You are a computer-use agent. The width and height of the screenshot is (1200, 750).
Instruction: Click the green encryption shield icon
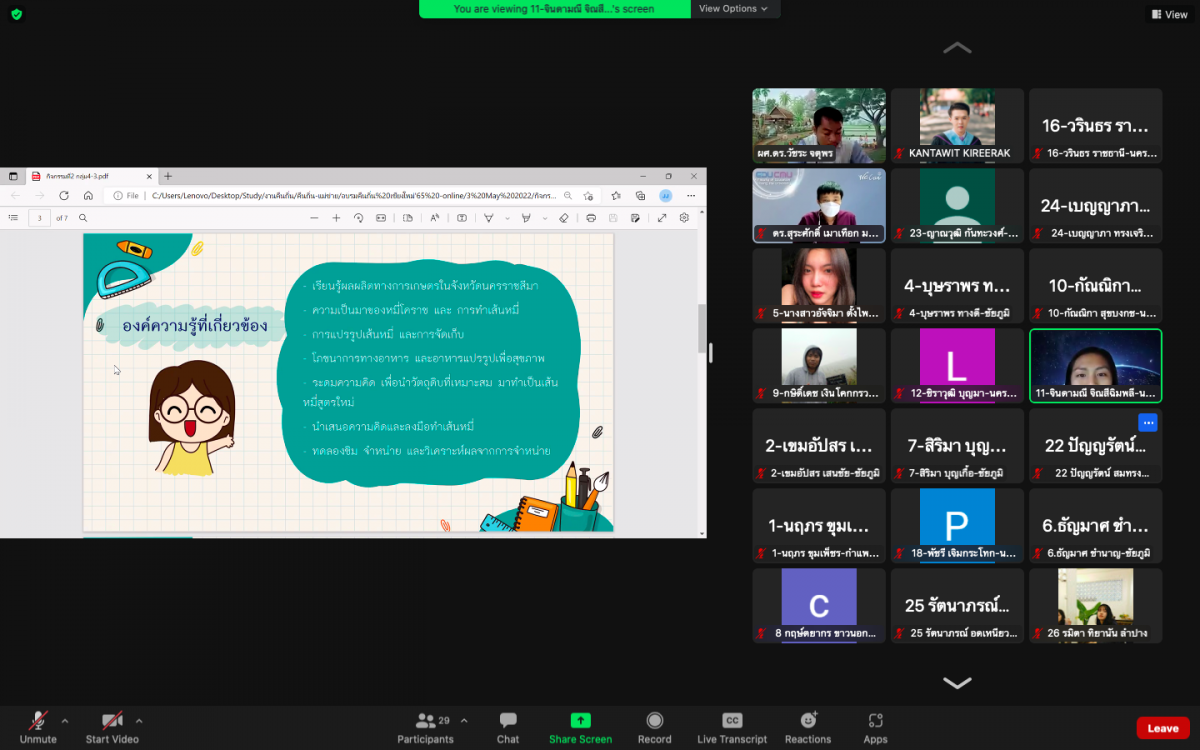pos(16,14)
